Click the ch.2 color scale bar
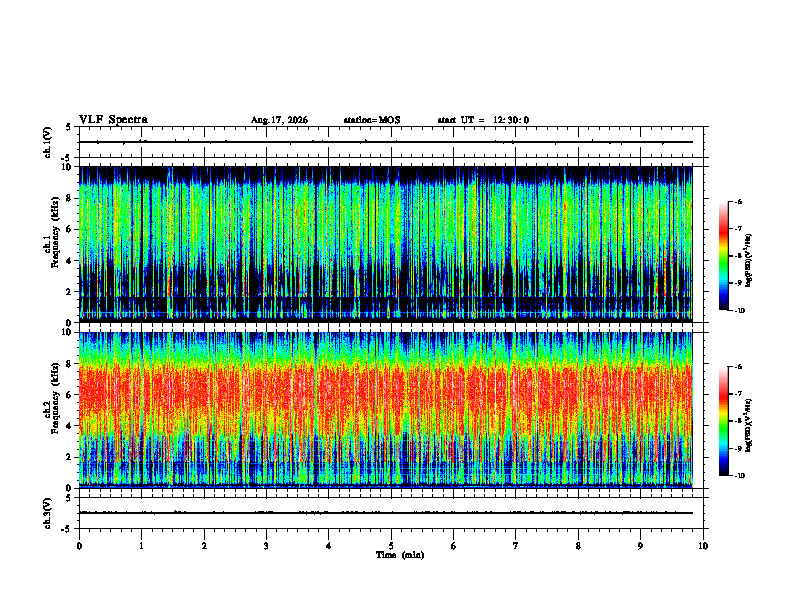792x612 pixels. point(723,421)
